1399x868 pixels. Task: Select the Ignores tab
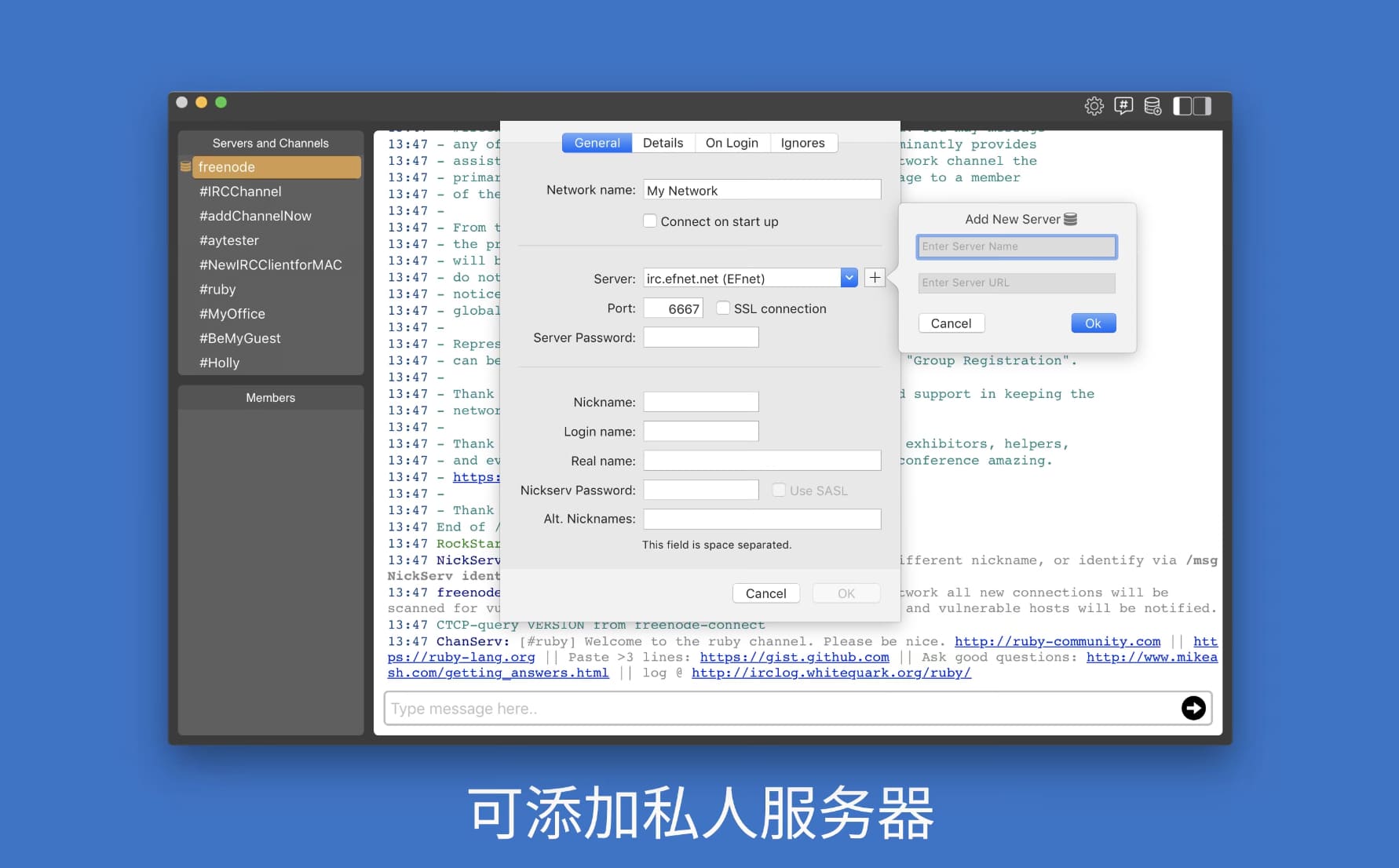pos(802,143)
